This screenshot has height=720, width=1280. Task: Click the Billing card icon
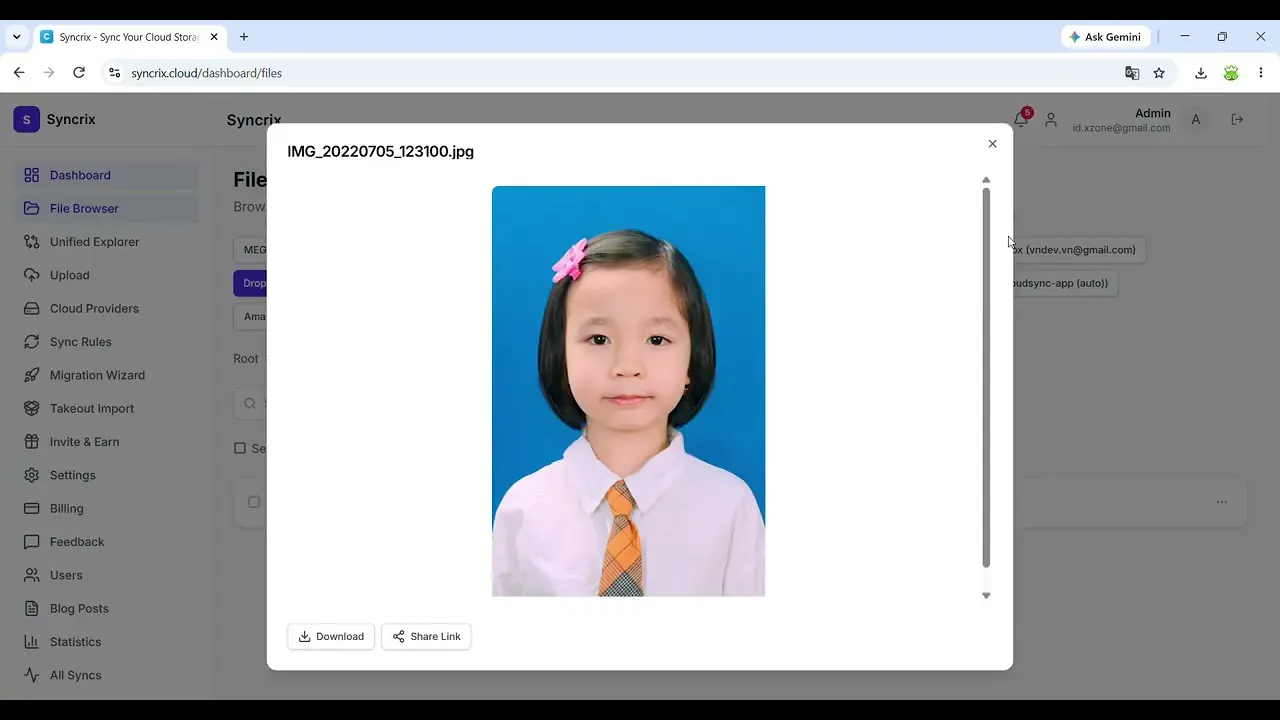point(31,508)
